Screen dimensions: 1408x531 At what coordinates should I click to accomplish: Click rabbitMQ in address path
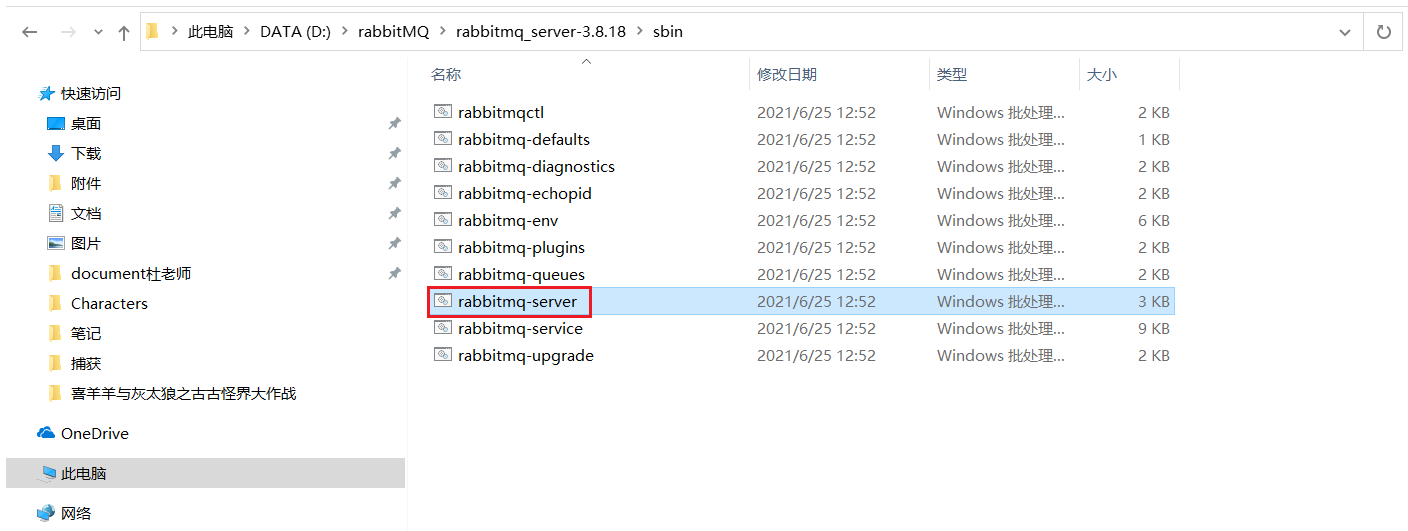(393, 32)
